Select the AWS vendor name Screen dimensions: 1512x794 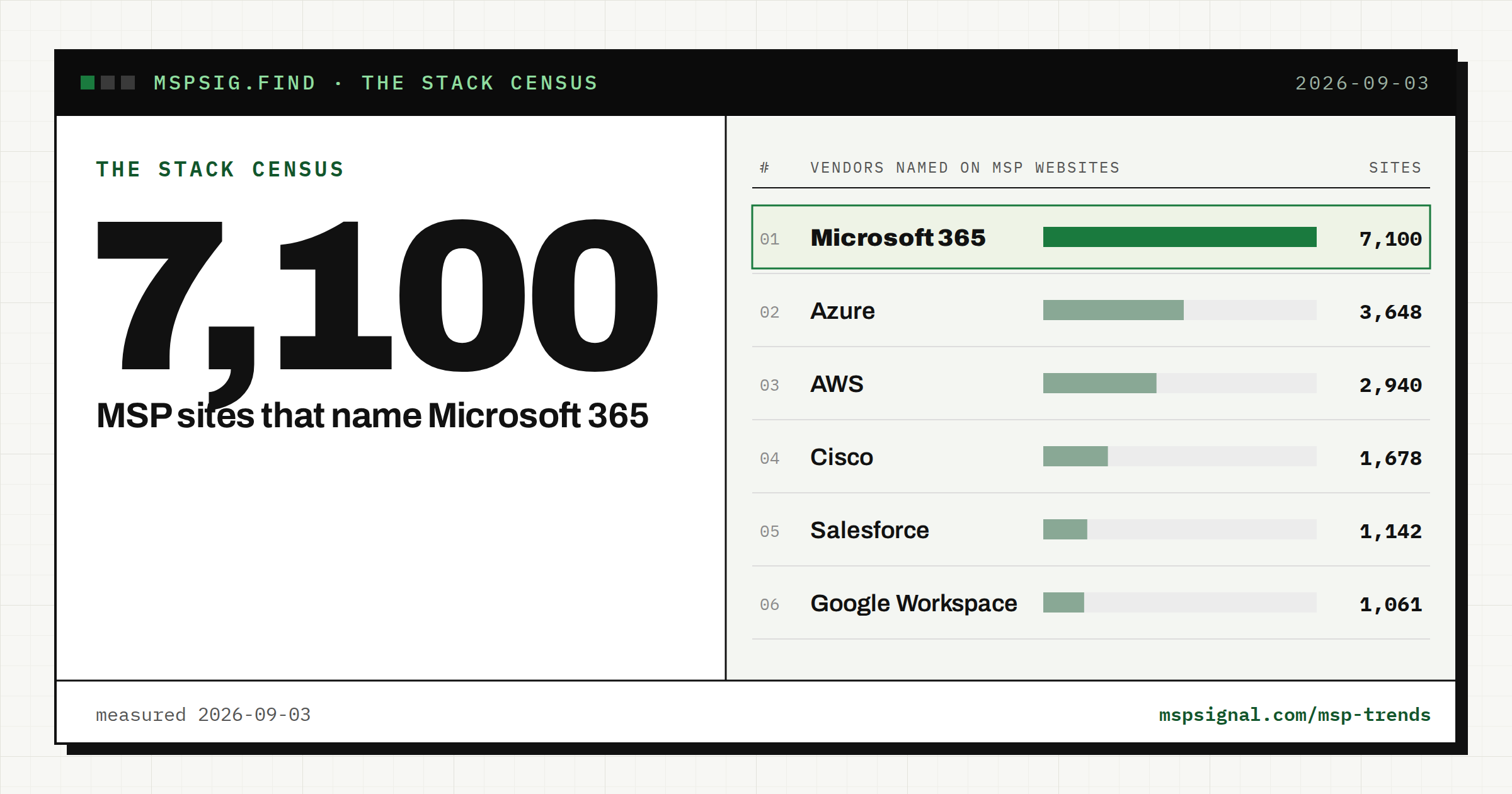pos(837,384)
